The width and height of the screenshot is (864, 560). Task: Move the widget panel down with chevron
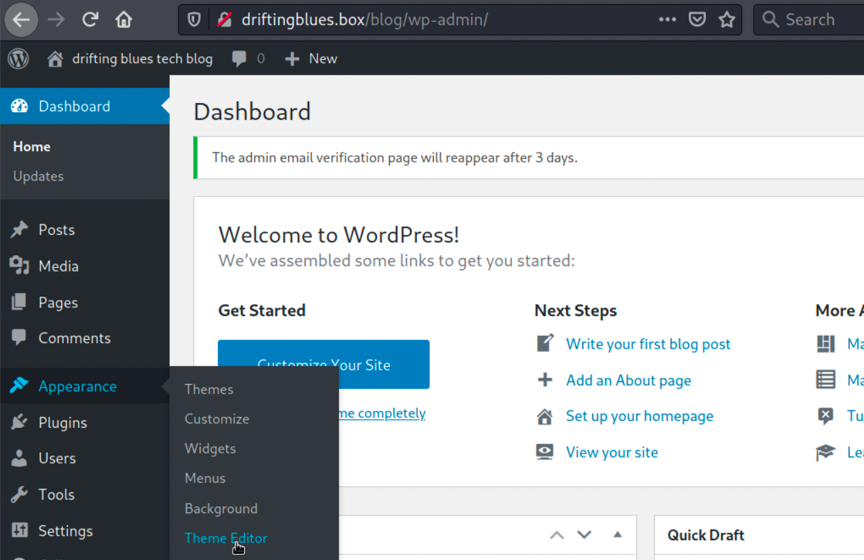584,535
